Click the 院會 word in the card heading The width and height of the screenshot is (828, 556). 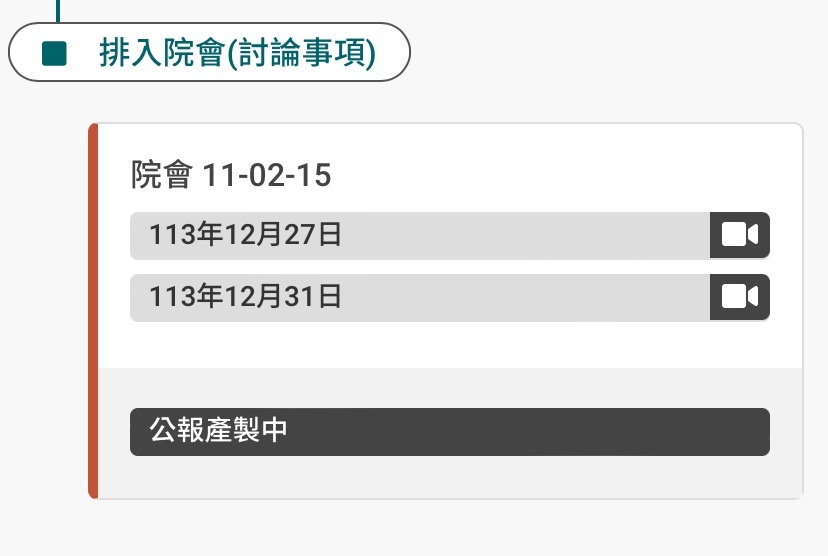pos(161,175)
